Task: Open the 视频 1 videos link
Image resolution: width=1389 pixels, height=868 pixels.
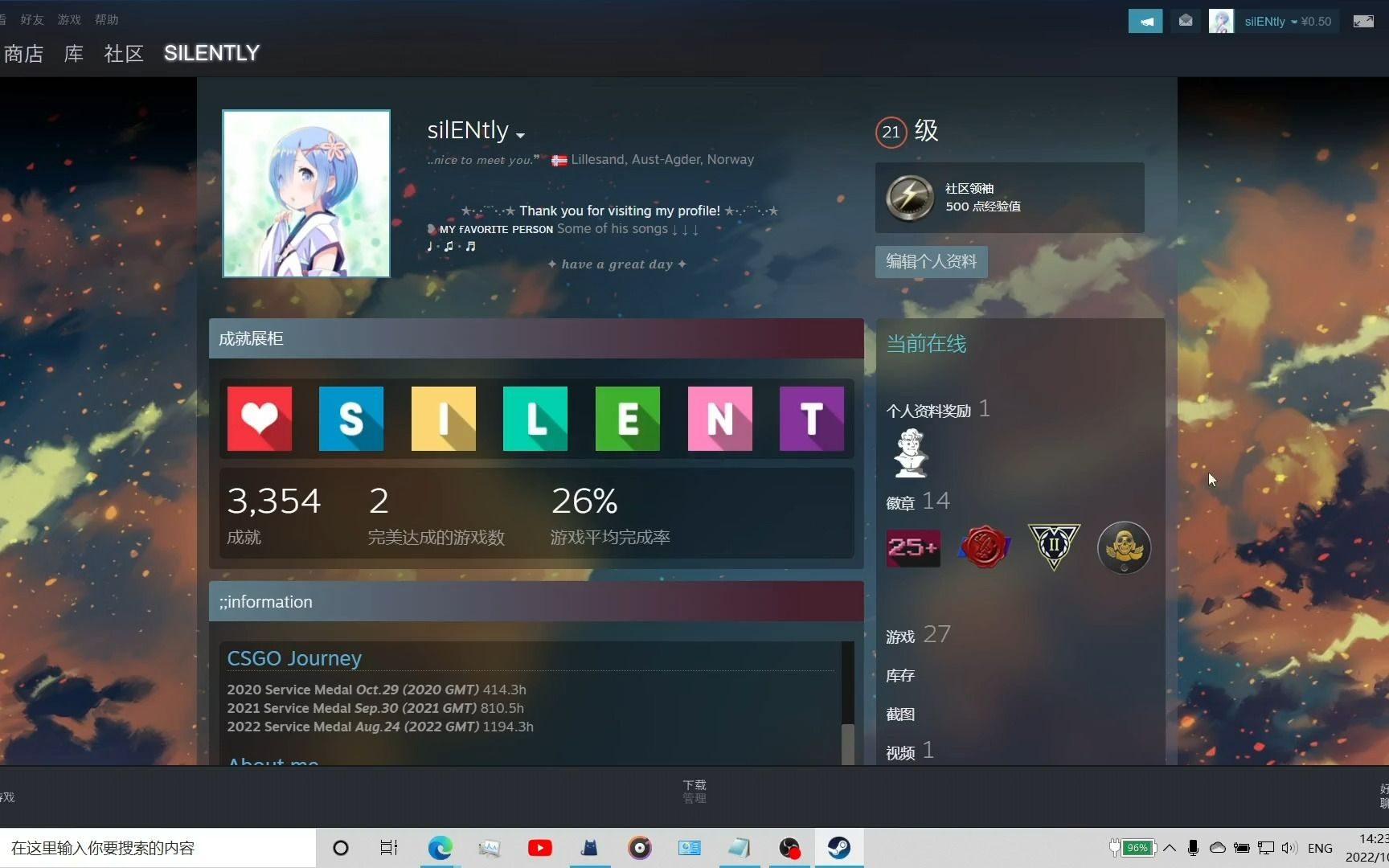Action: [910, 751]
